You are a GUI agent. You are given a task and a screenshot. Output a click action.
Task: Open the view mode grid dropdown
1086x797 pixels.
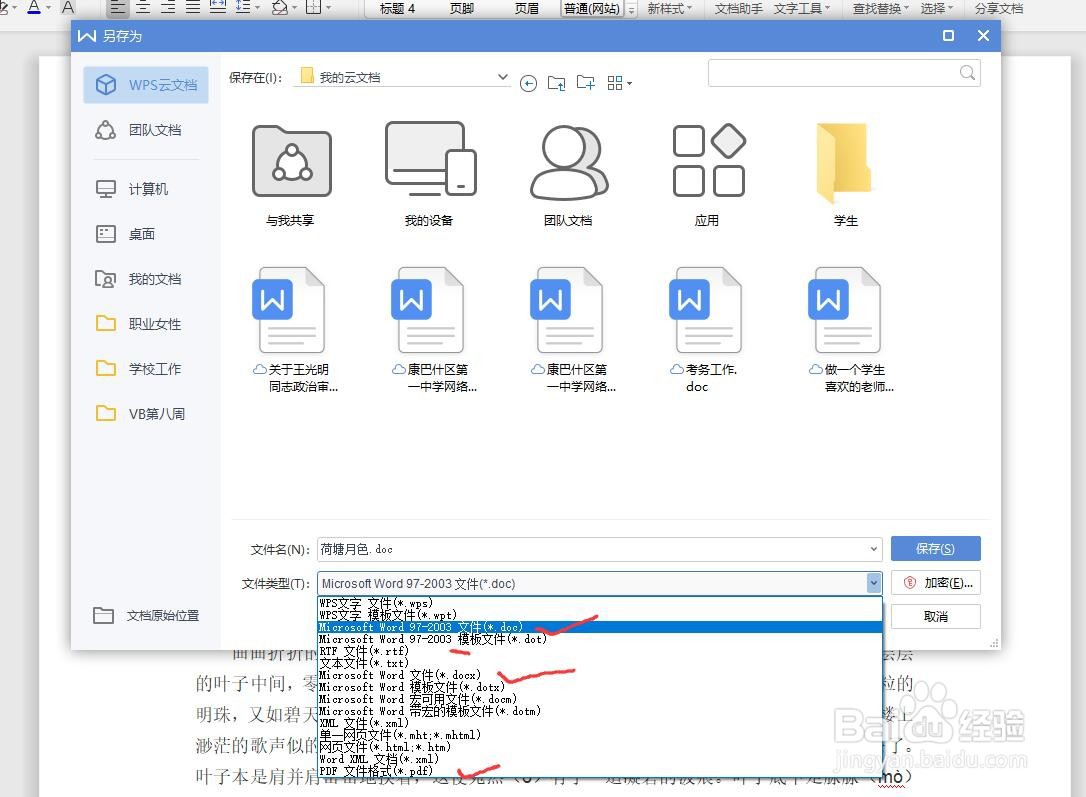pyautogui.click(x=619, y=84)
